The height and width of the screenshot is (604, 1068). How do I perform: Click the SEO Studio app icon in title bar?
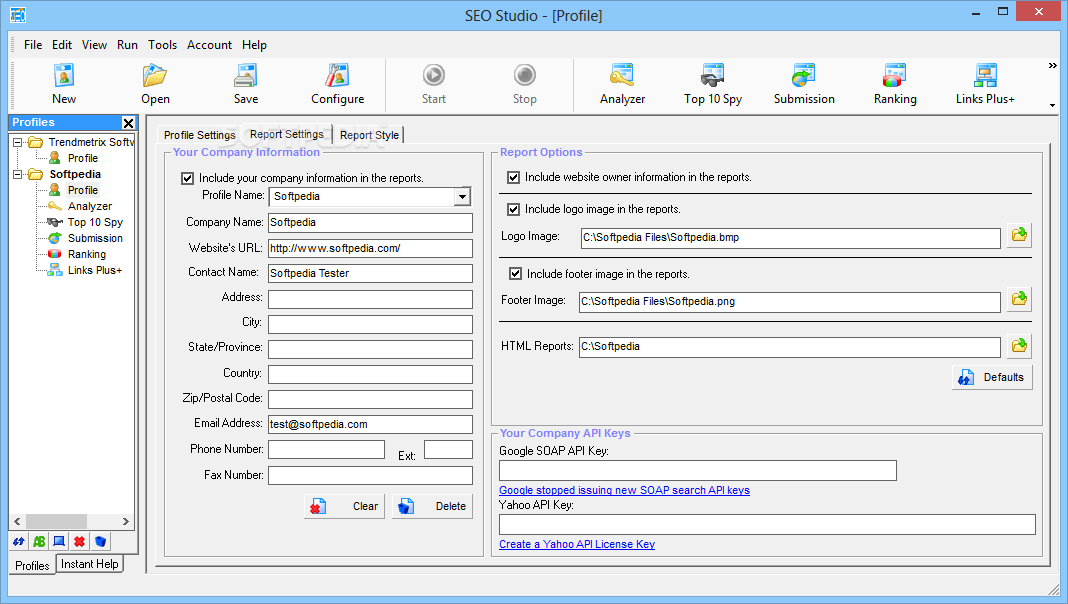17,14
